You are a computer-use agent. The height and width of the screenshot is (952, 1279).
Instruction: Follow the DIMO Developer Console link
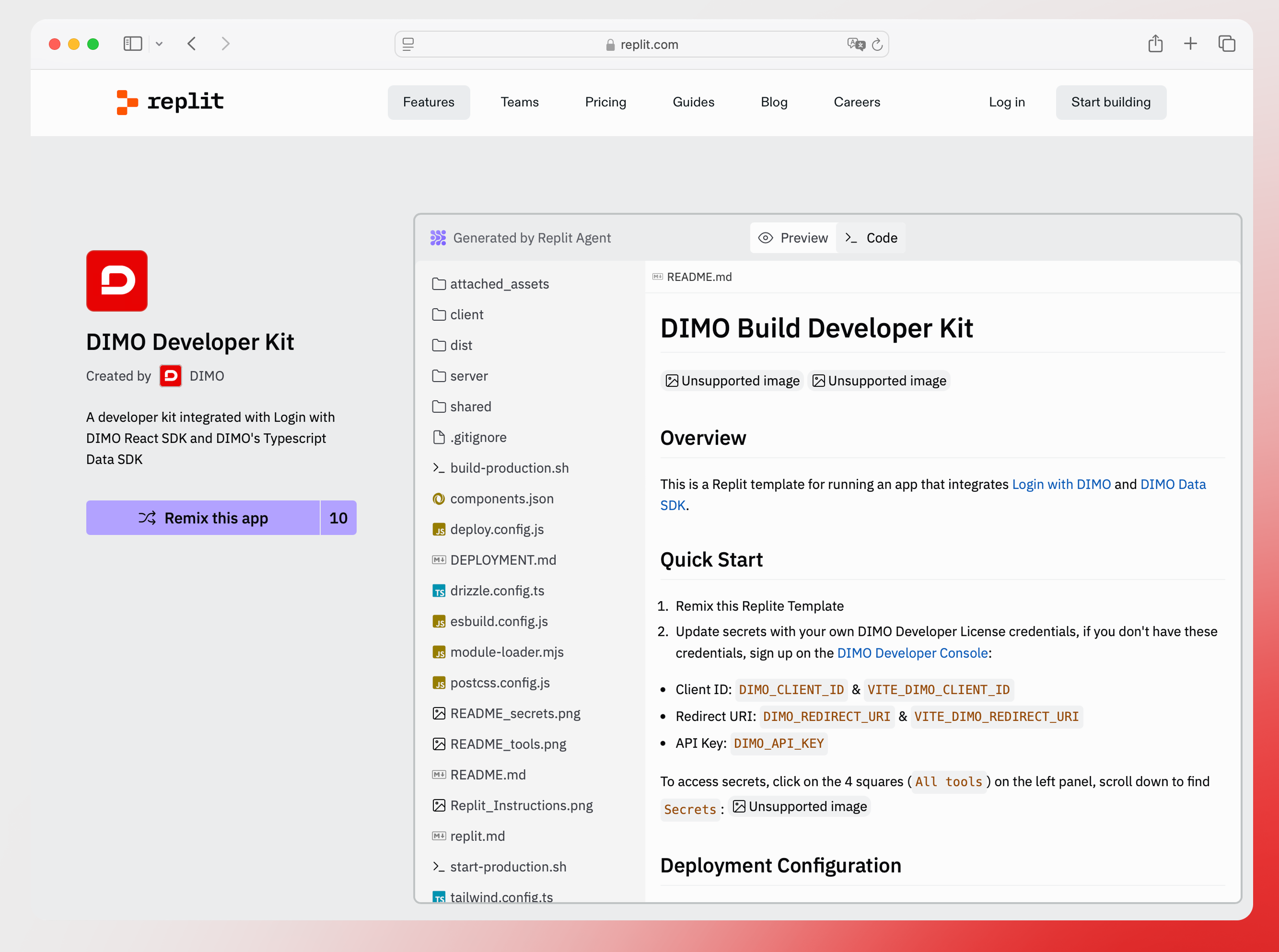912,653
